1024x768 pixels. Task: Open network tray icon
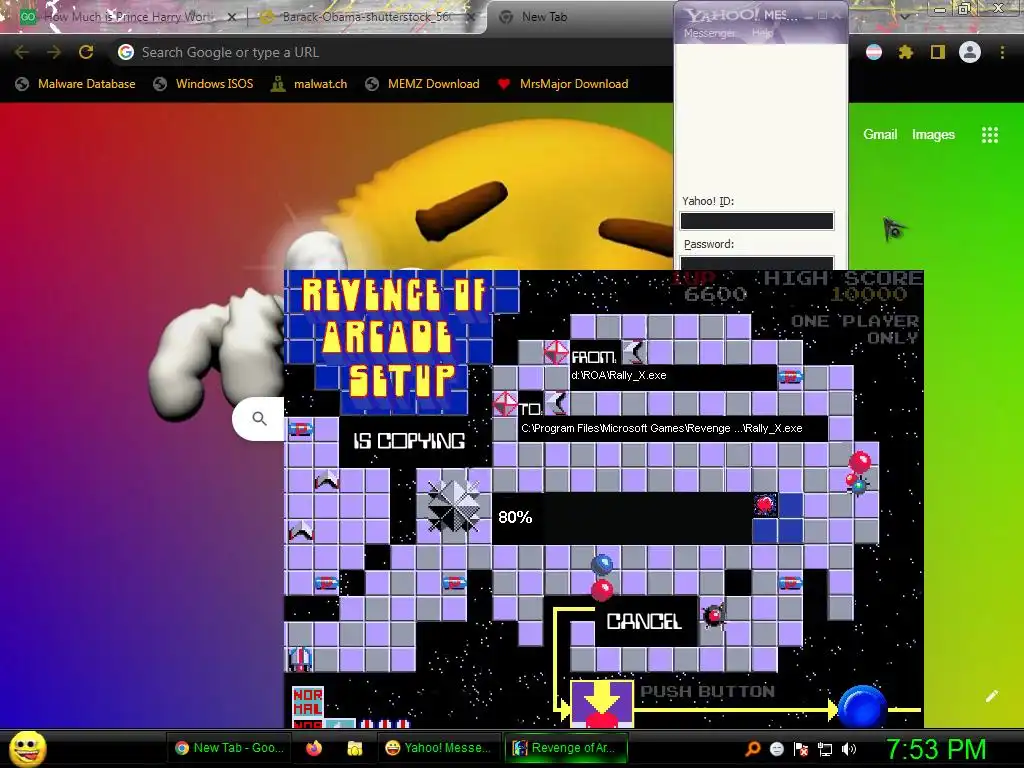[x=825, y=749]
